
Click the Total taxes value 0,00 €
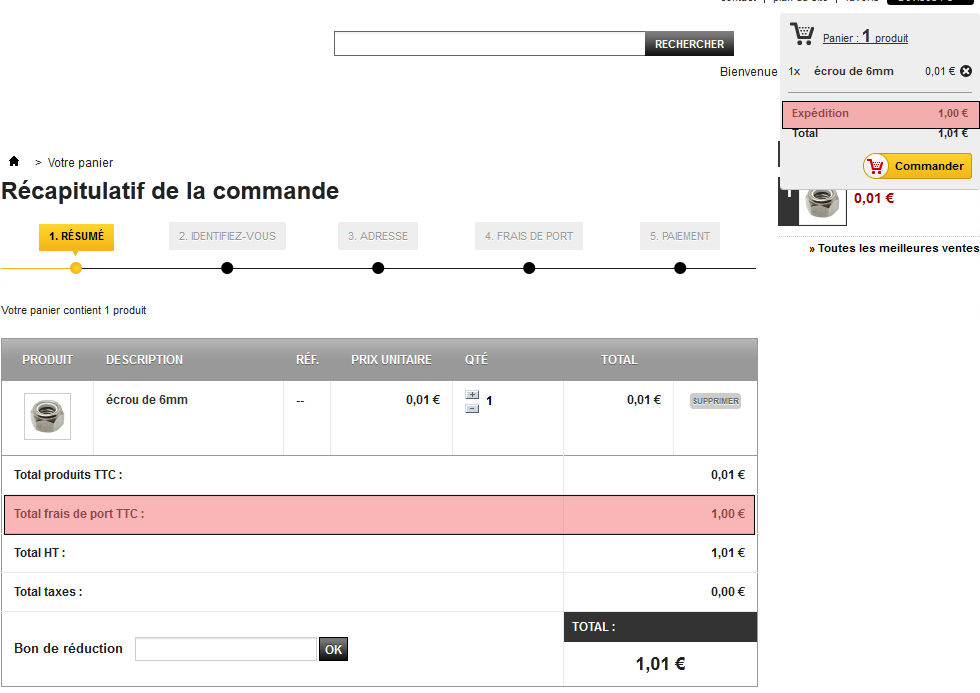click(728, 592)
